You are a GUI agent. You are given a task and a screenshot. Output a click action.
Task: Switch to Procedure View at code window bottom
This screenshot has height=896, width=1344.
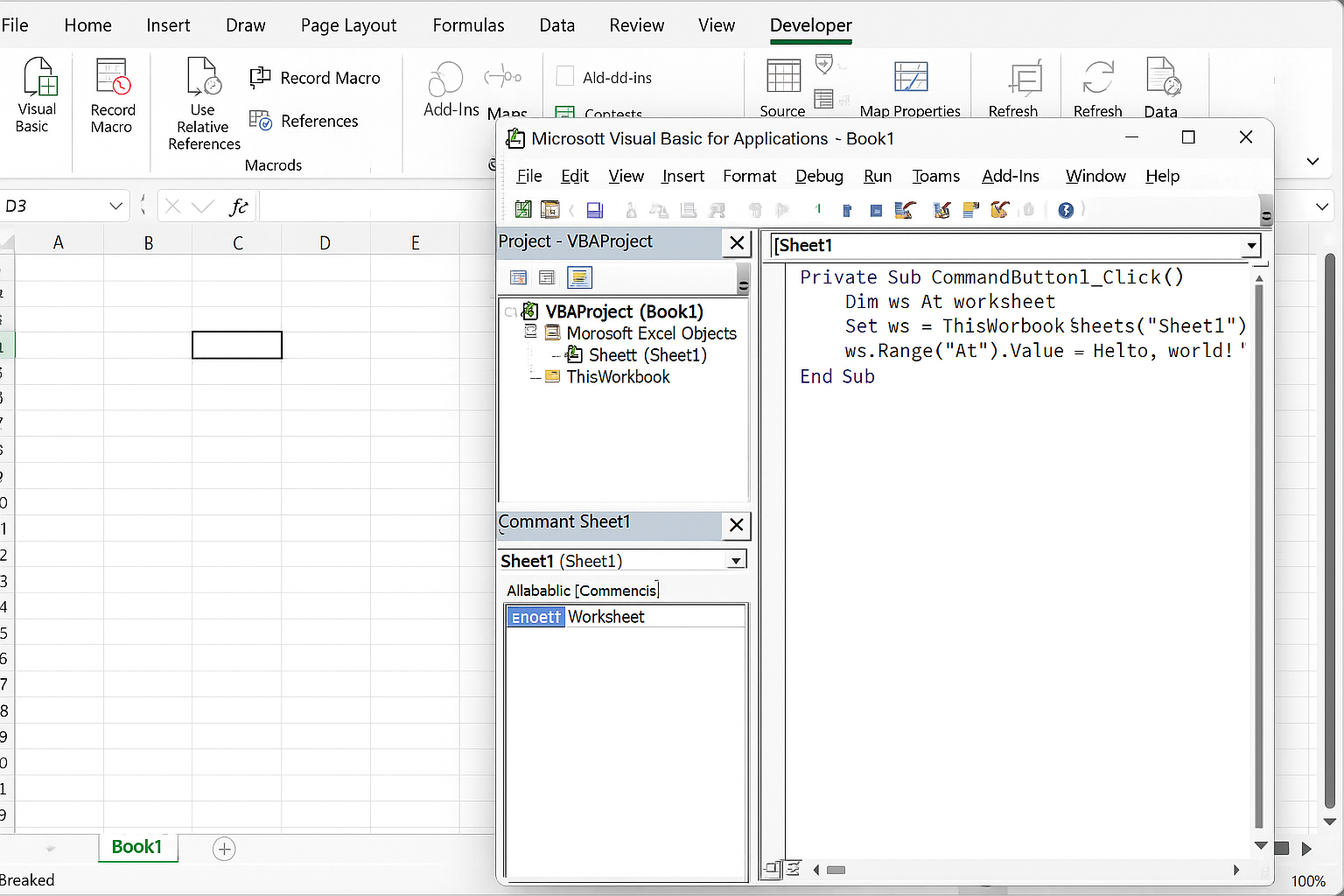pyautogui.click(x=773, y=869)
